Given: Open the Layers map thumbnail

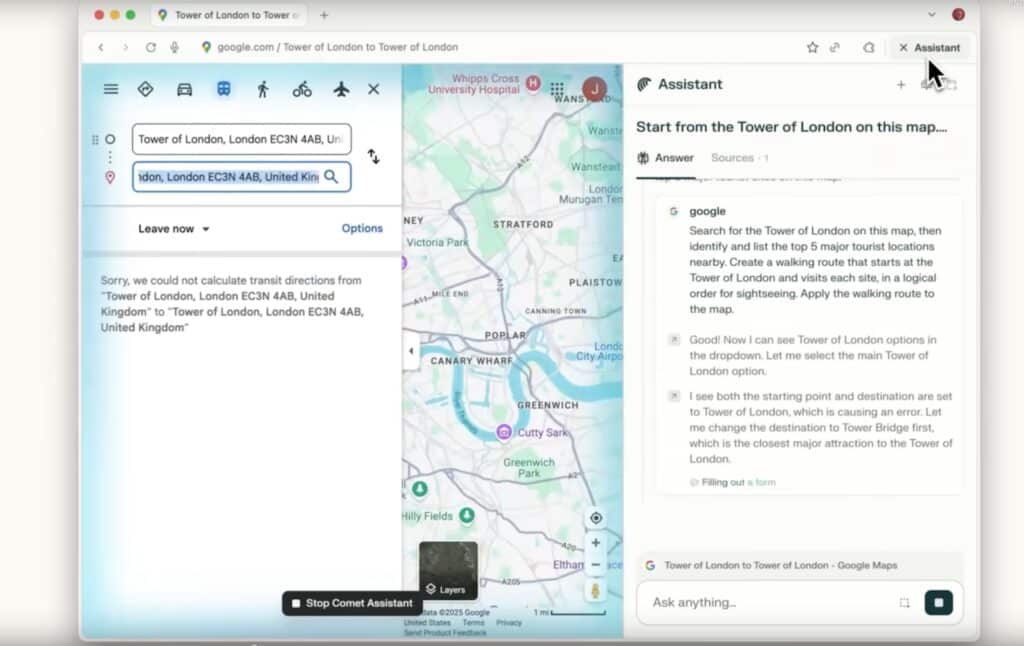Looking at the screenshot, I should point(448,570).
